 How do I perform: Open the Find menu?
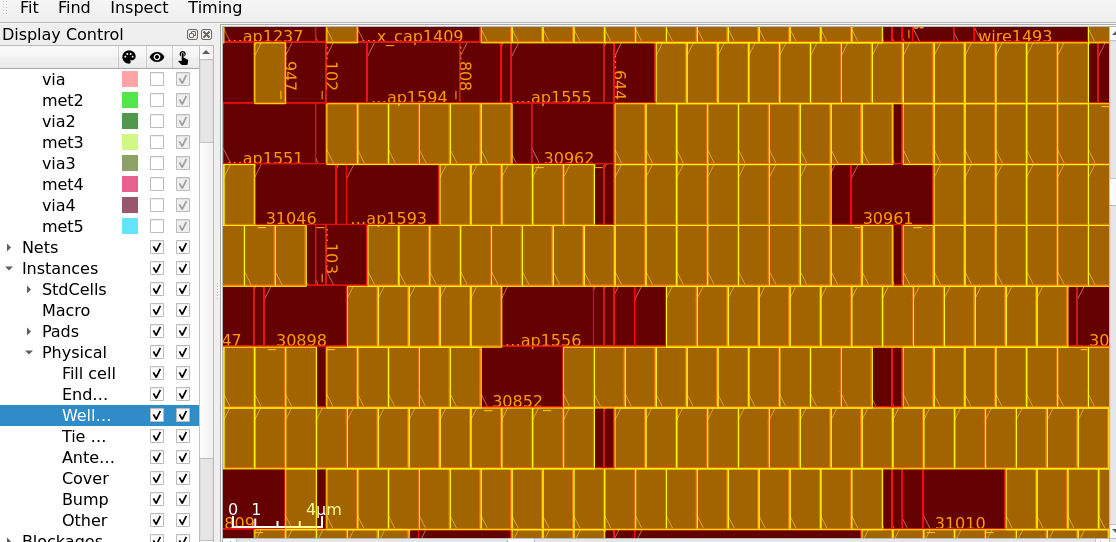tap(74, 8)
